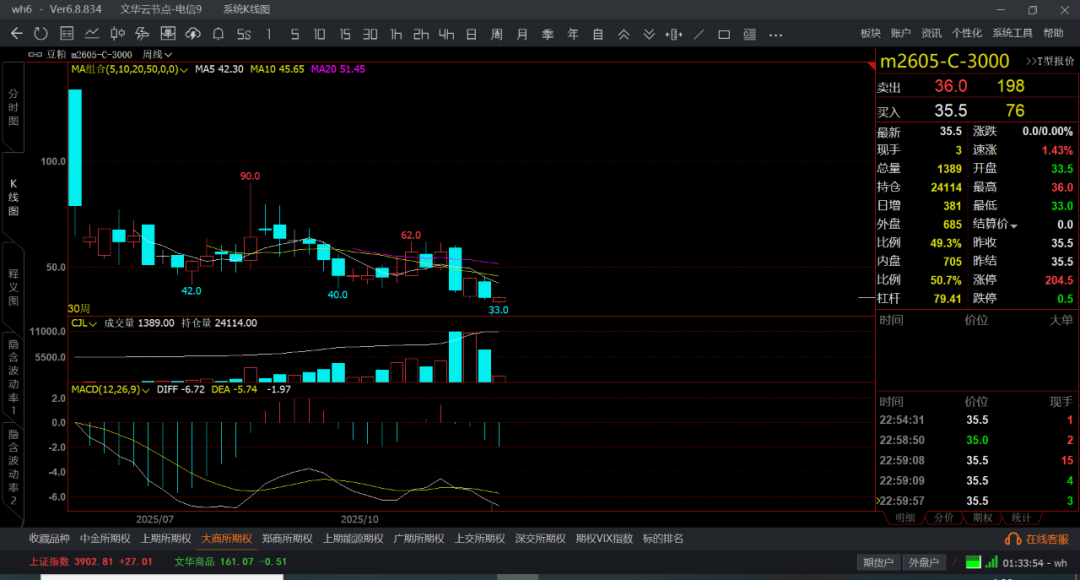Select the 郑商所期权 bottom tab
The image size is (1080, 580).
coord(287,539)
